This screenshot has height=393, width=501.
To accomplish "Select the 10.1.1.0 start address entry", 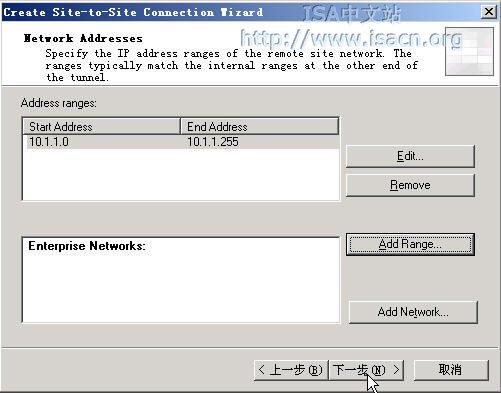I will click(x=49, y=142).
